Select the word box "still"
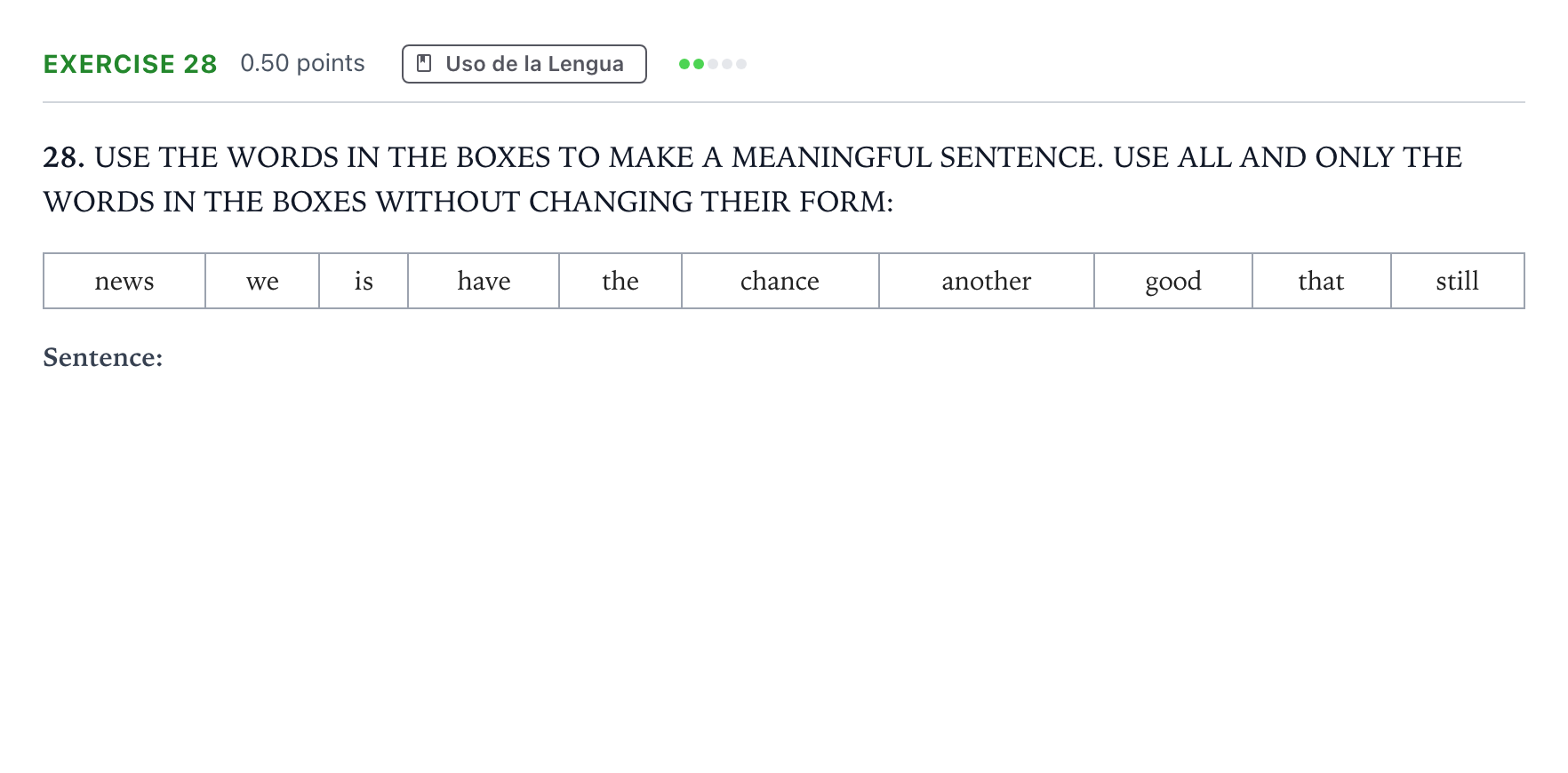The height and width of the screenshot is (773, 1568). (1458, 281)
